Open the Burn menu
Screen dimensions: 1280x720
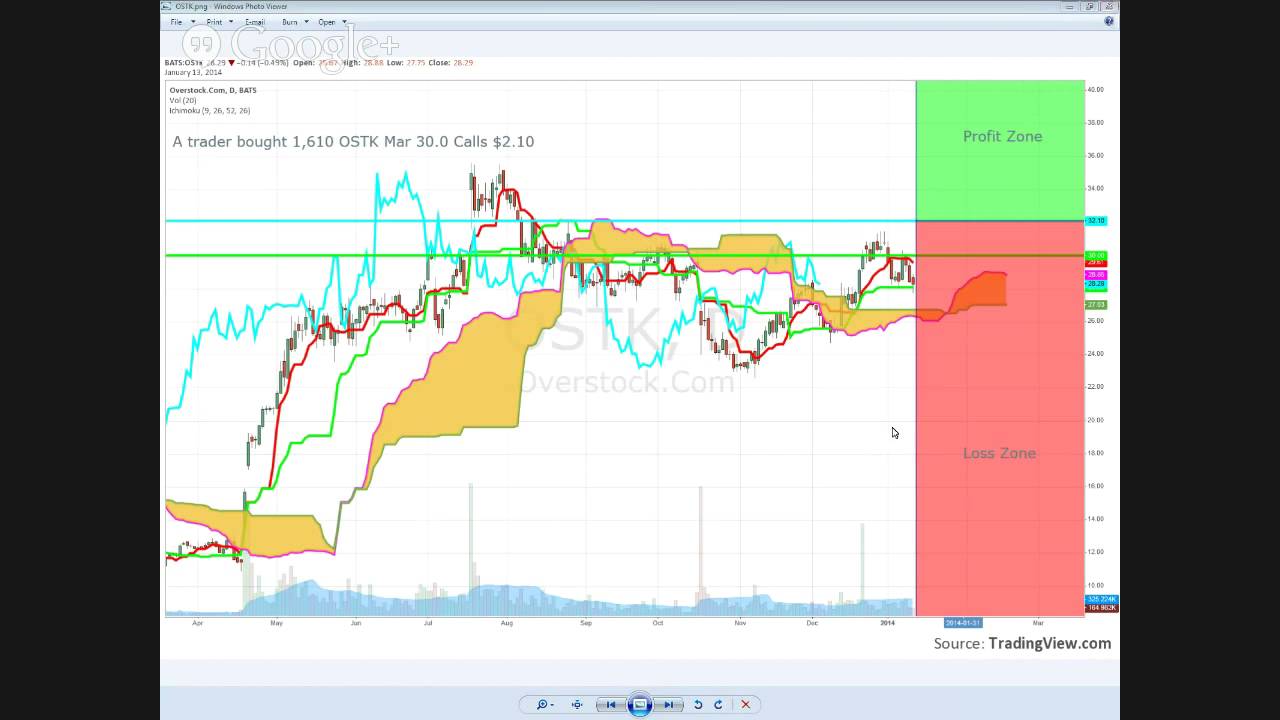[290, 21]
